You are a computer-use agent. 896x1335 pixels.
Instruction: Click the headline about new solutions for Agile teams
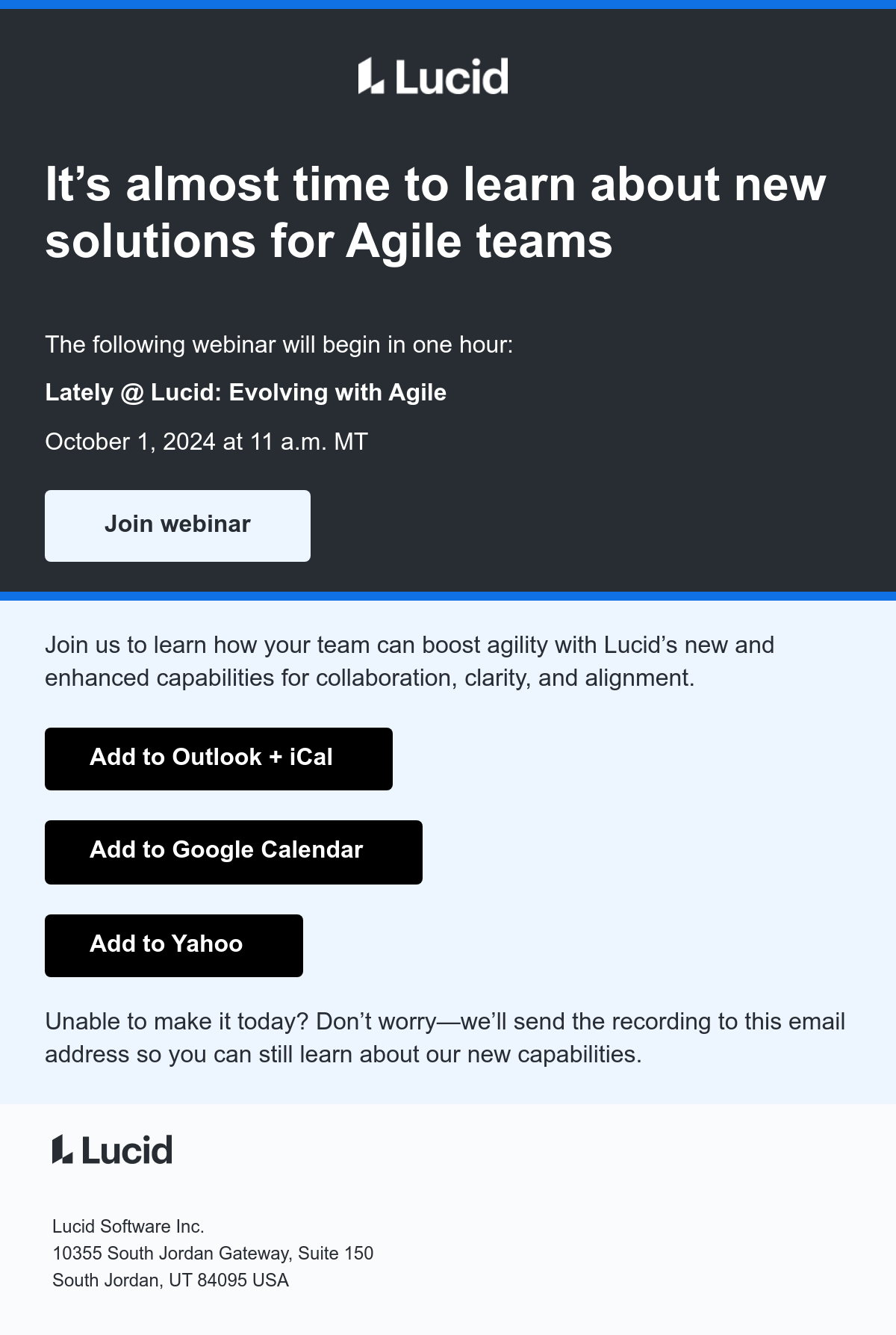pos(435,212)
